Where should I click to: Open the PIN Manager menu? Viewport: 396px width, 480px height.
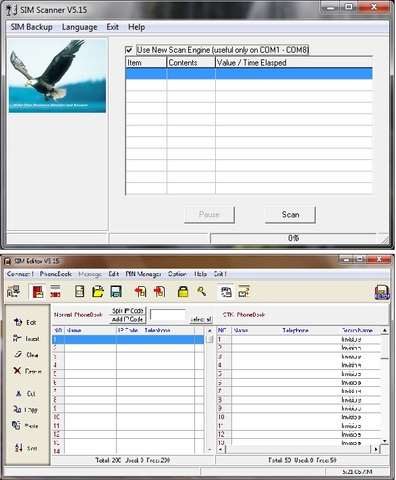tap(143, 274)
